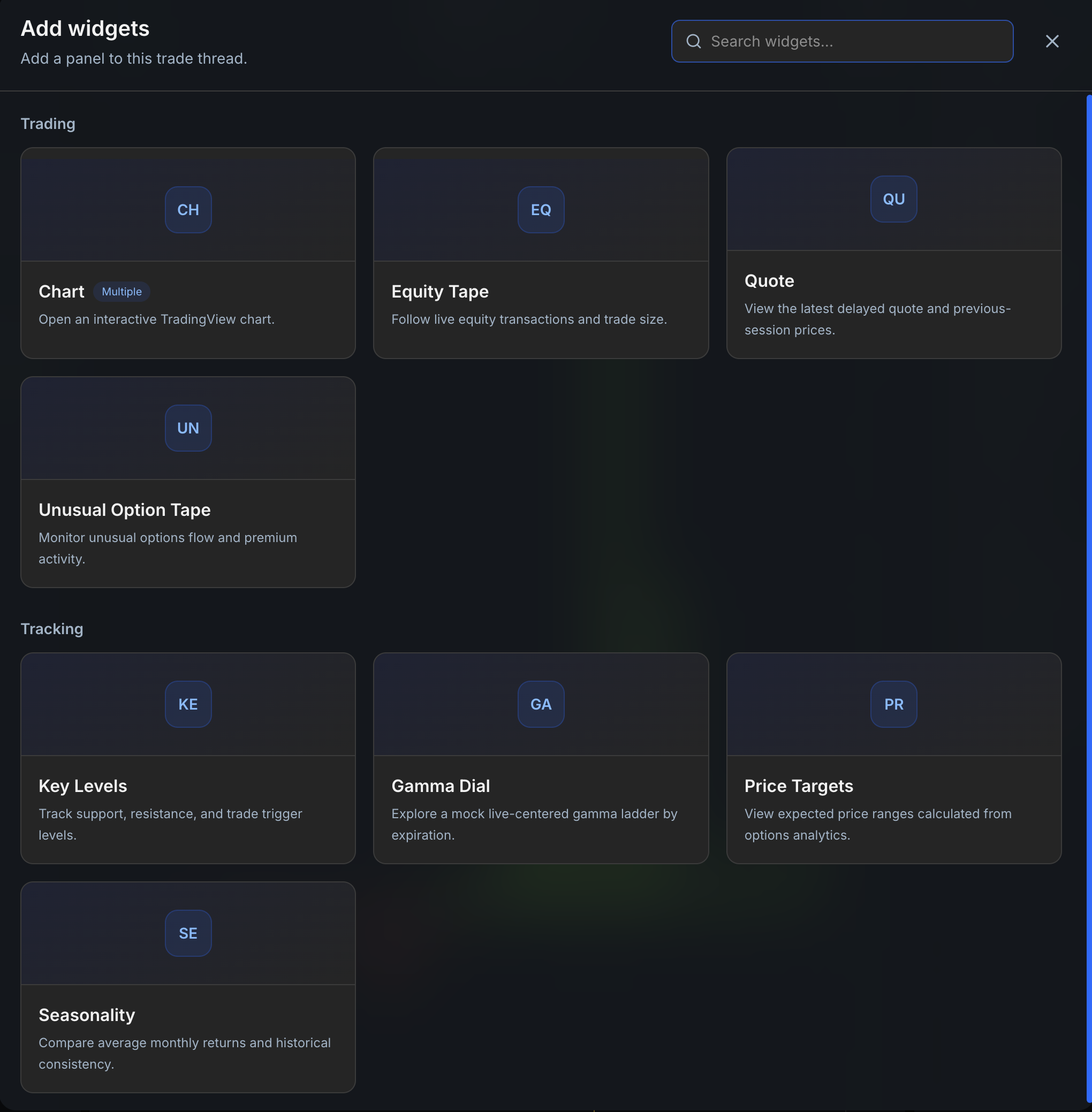Viewport: 1092px width, 1112px height.
Task: Click the SE Seasonality icon
Action: (188, 933)
